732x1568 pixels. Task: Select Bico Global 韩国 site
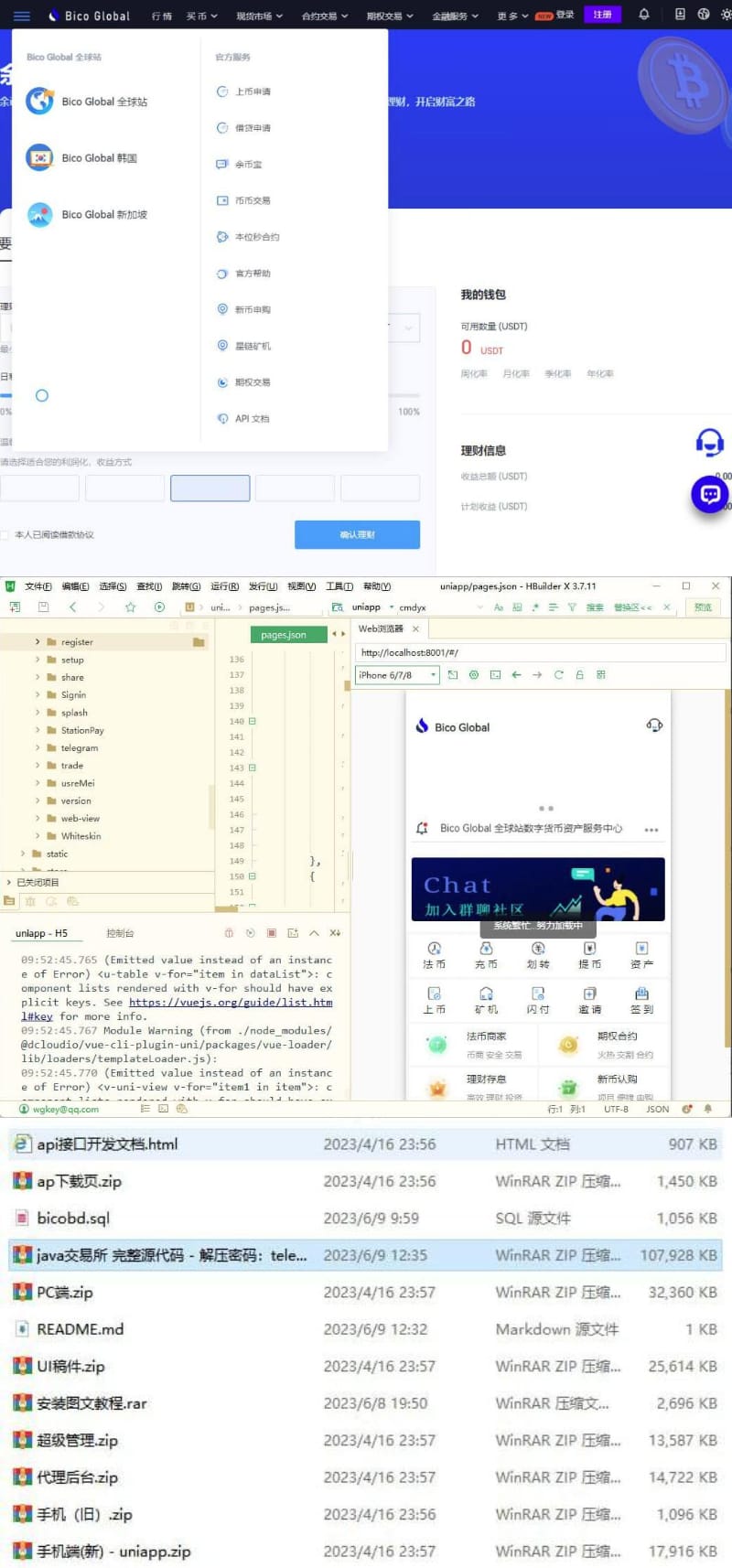[81, 158]
